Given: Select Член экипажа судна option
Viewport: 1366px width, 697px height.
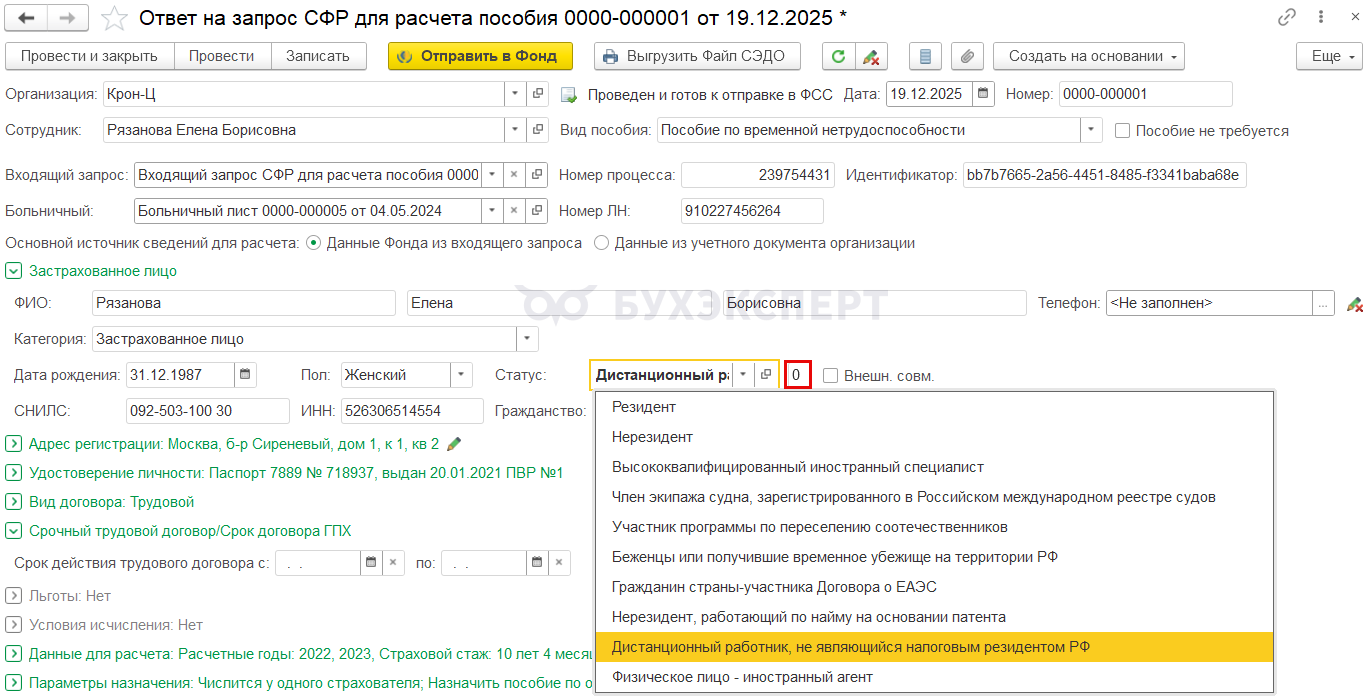Looking at the screenshot, I should pyautogui.click(x=934, y=497).
